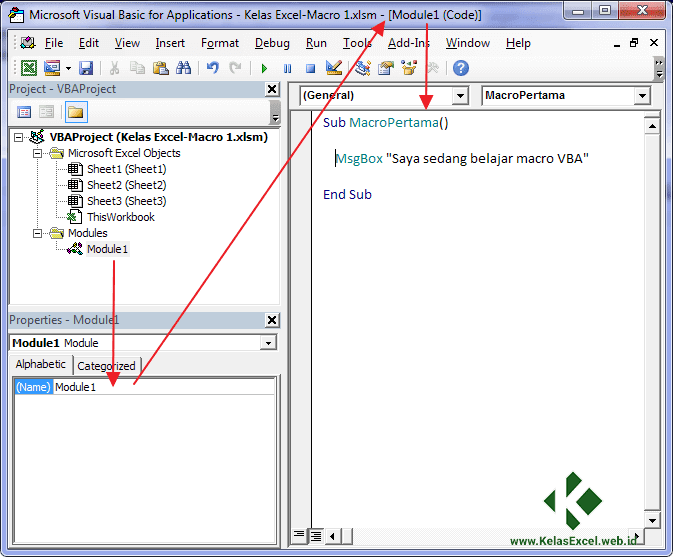Click the Undo arrow icon
673x557 pixels.
point(212,68)
